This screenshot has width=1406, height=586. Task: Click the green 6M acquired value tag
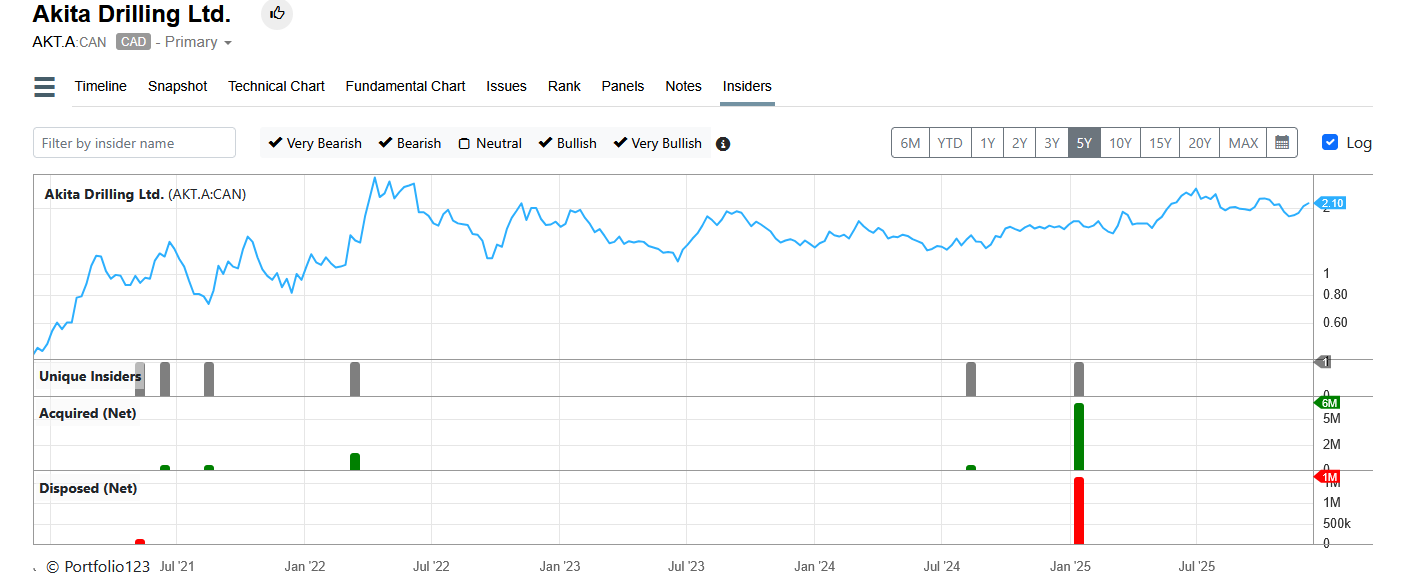coord(1328,402)
